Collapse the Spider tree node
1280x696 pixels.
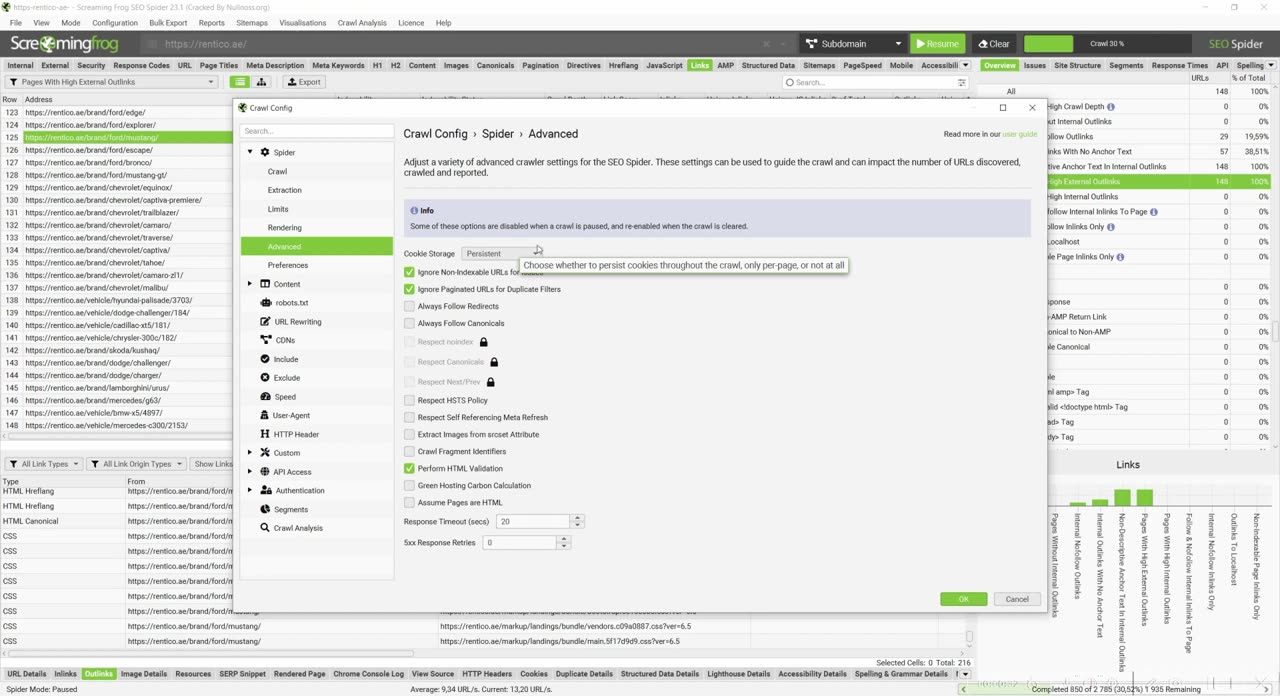[250, 152]
